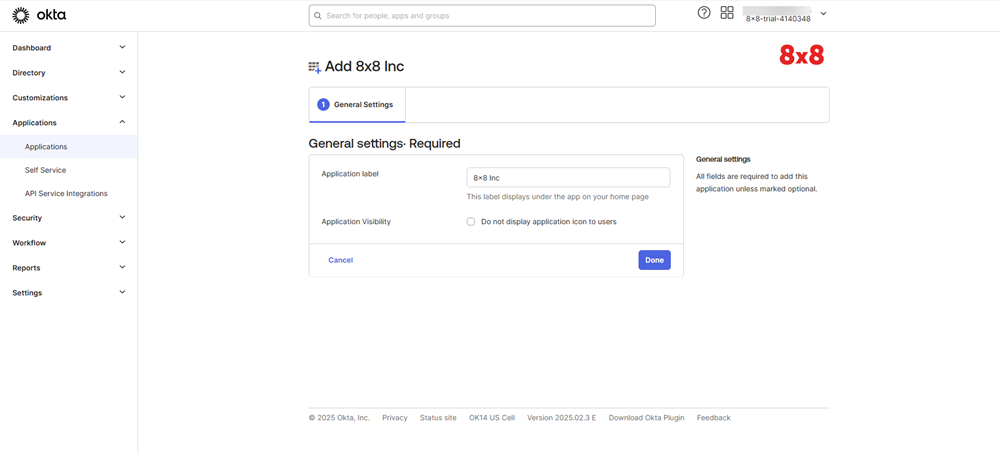This screenshot has height=454, width=1000.
Task: Expand the Directory menu chevron
Action: 122,72
